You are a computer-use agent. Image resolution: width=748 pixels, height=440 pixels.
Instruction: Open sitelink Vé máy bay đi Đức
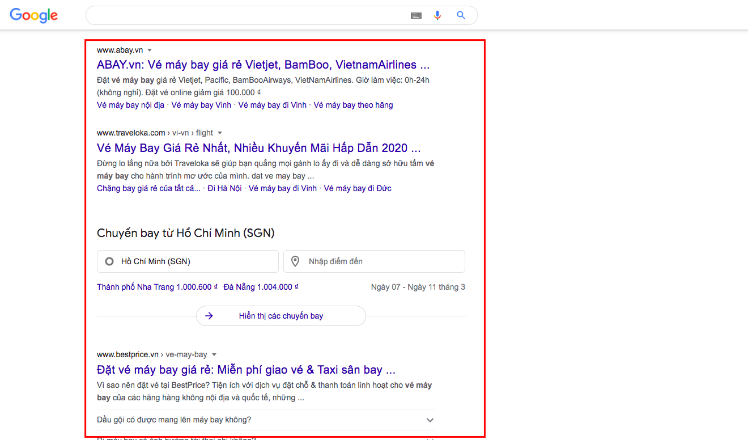357,189
